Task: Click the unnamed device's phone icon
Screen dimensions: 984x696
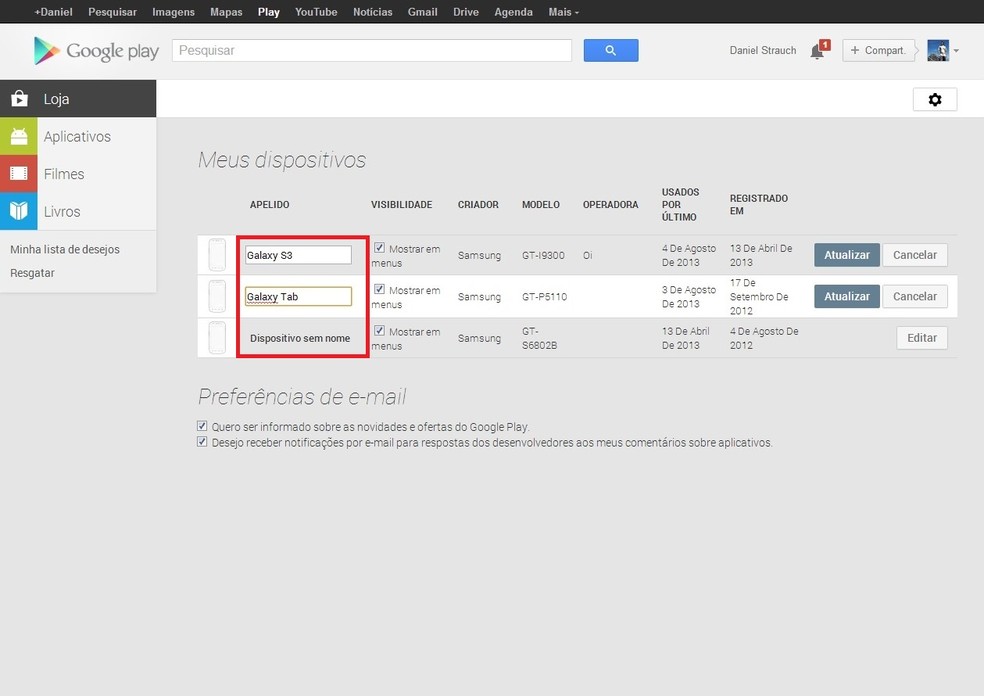Action: point(217,338)
